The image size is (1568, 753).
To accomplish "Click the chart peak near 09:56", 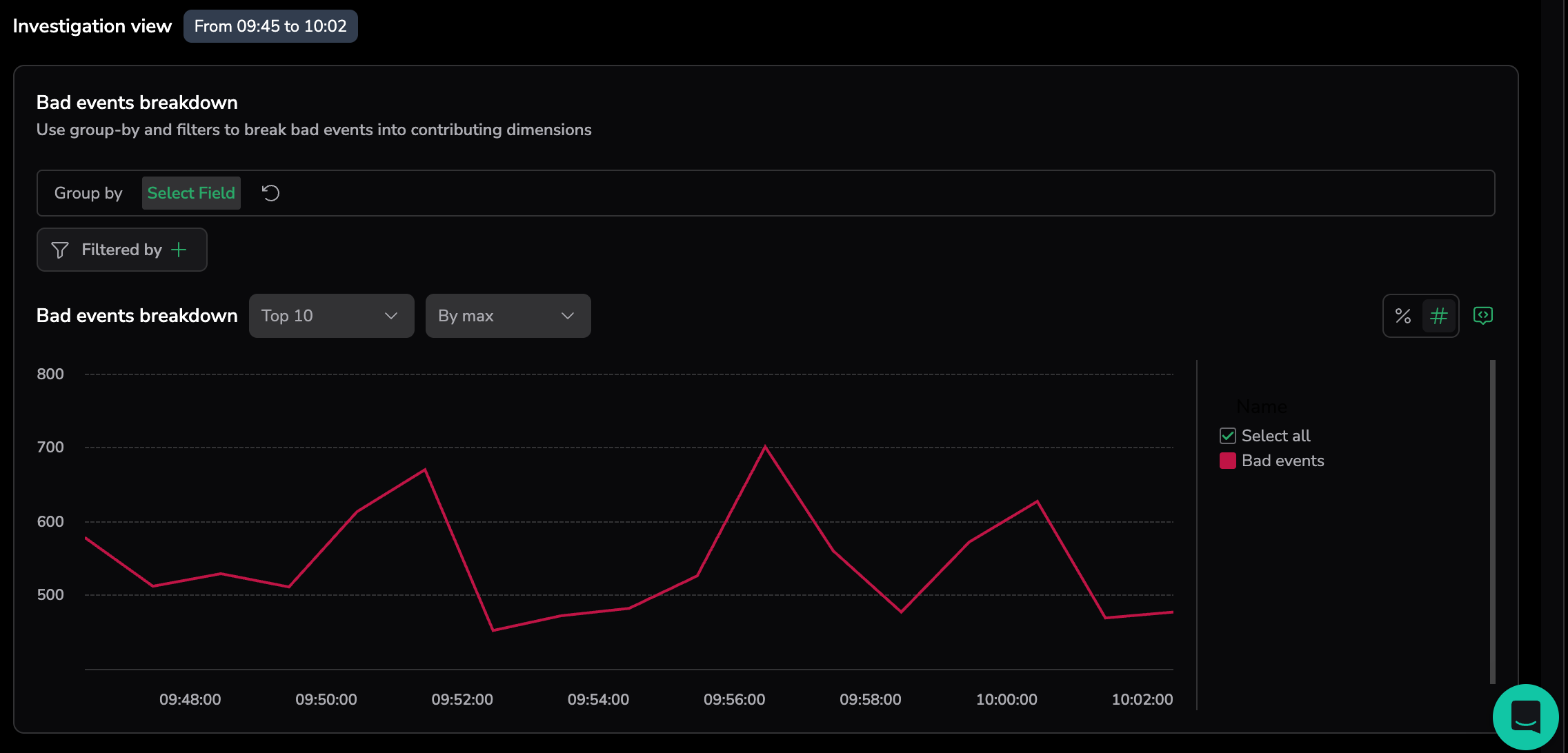I will [x=765, y=447].
